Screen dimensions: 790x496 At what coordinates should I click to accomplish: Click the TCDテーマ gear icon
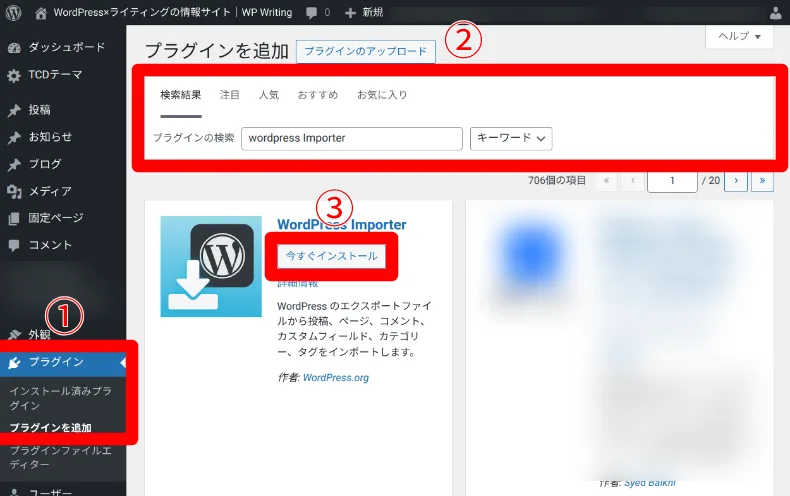[14, 76]
